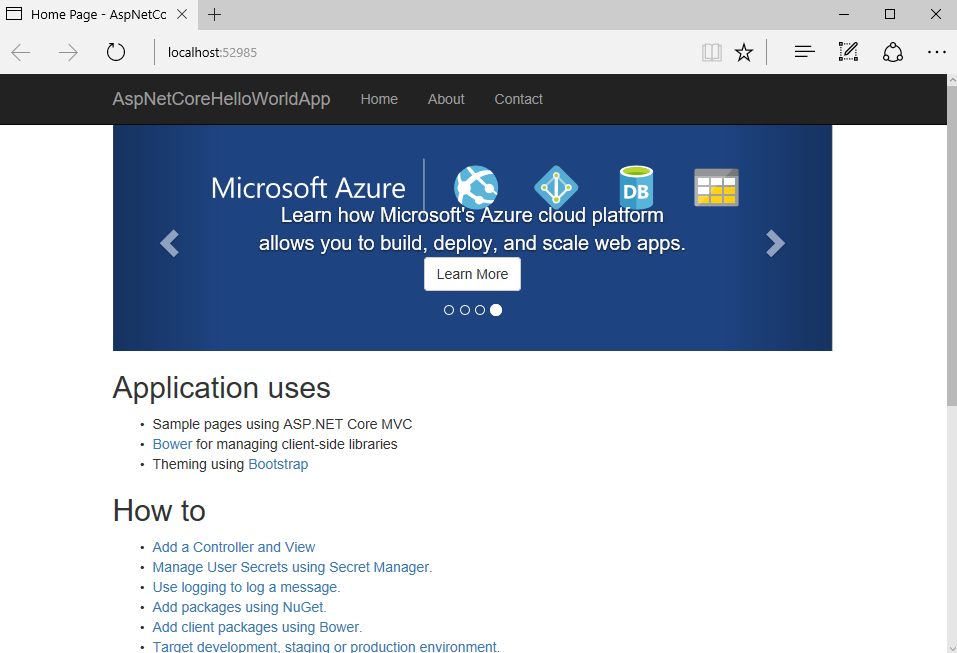Select the second carousel indicator dot

[464, 310]
